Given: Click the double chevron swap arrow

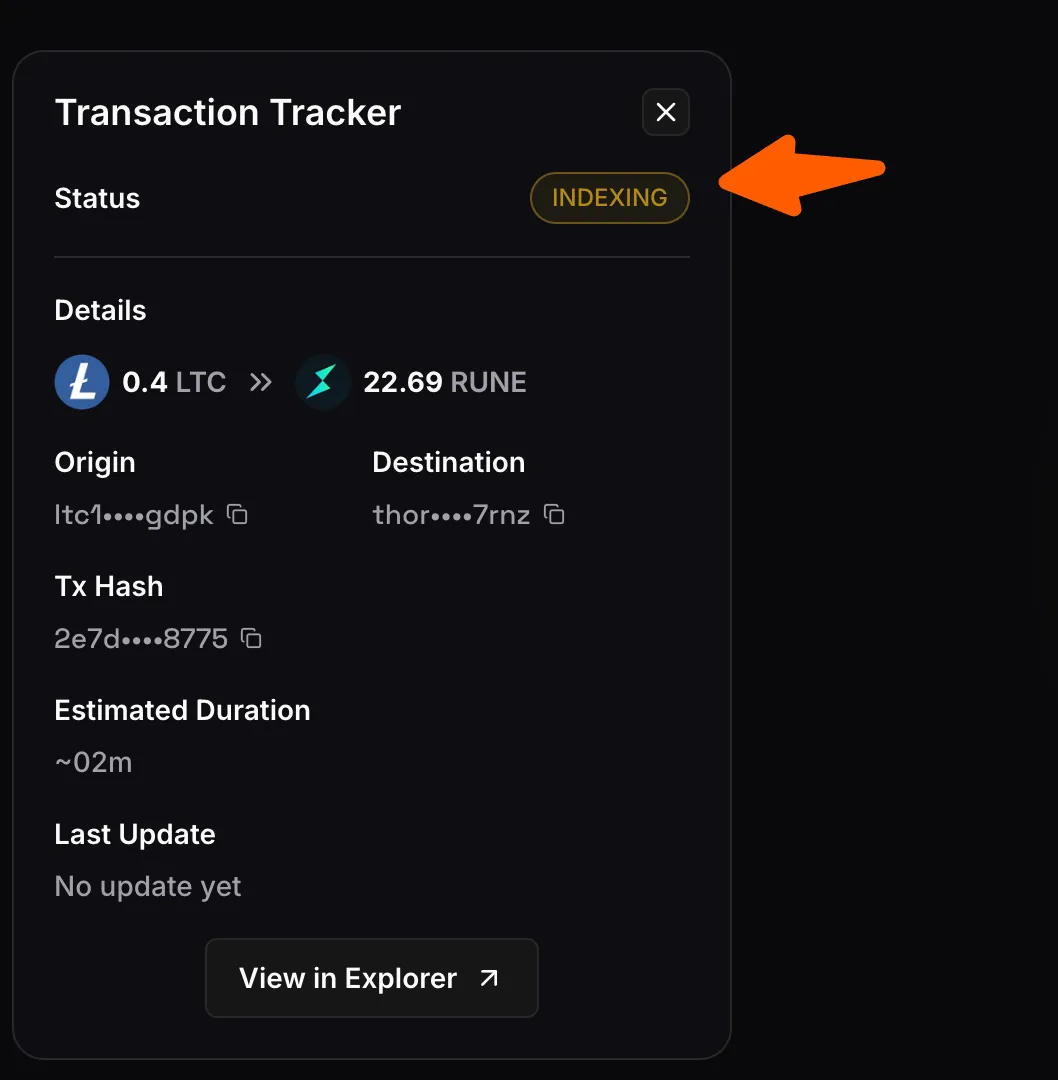Looking at the screenshot, I should [x=260, y=382].
